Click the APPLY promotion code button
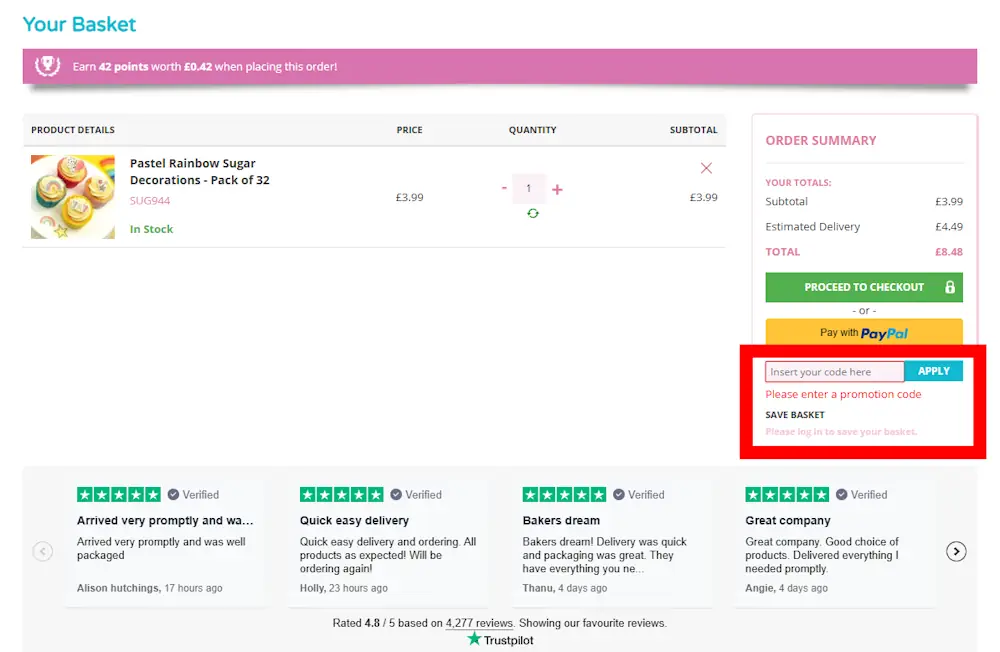 933,370
